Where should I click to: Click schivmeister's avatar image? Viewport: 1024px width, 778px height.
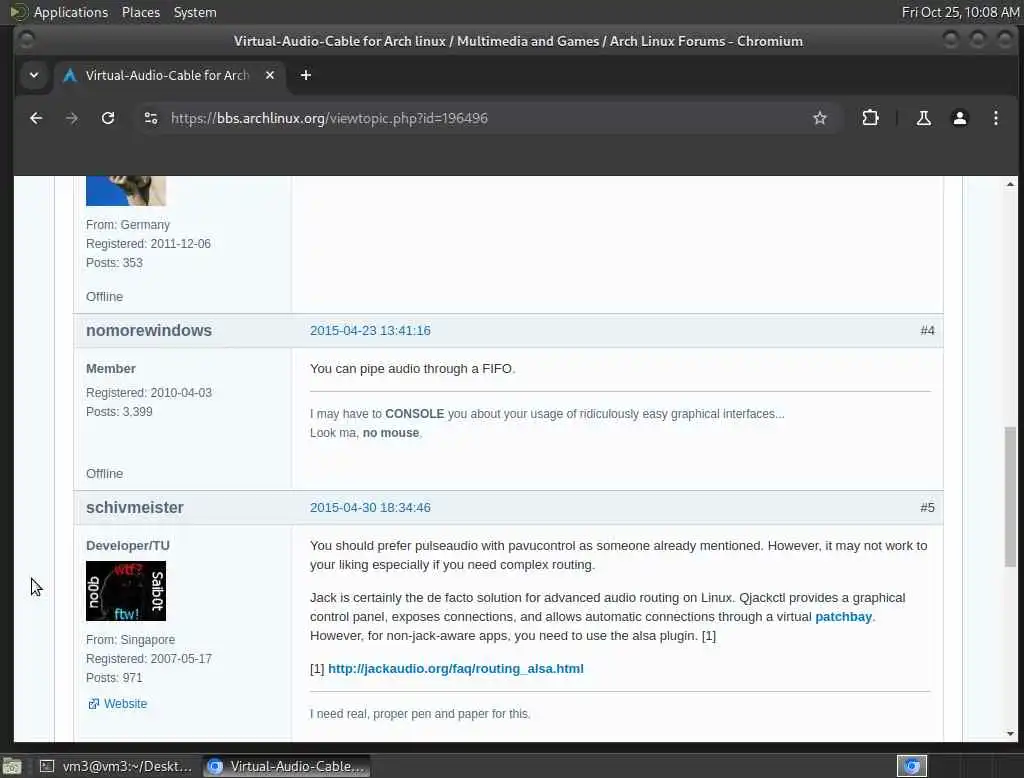click(126, 591)
